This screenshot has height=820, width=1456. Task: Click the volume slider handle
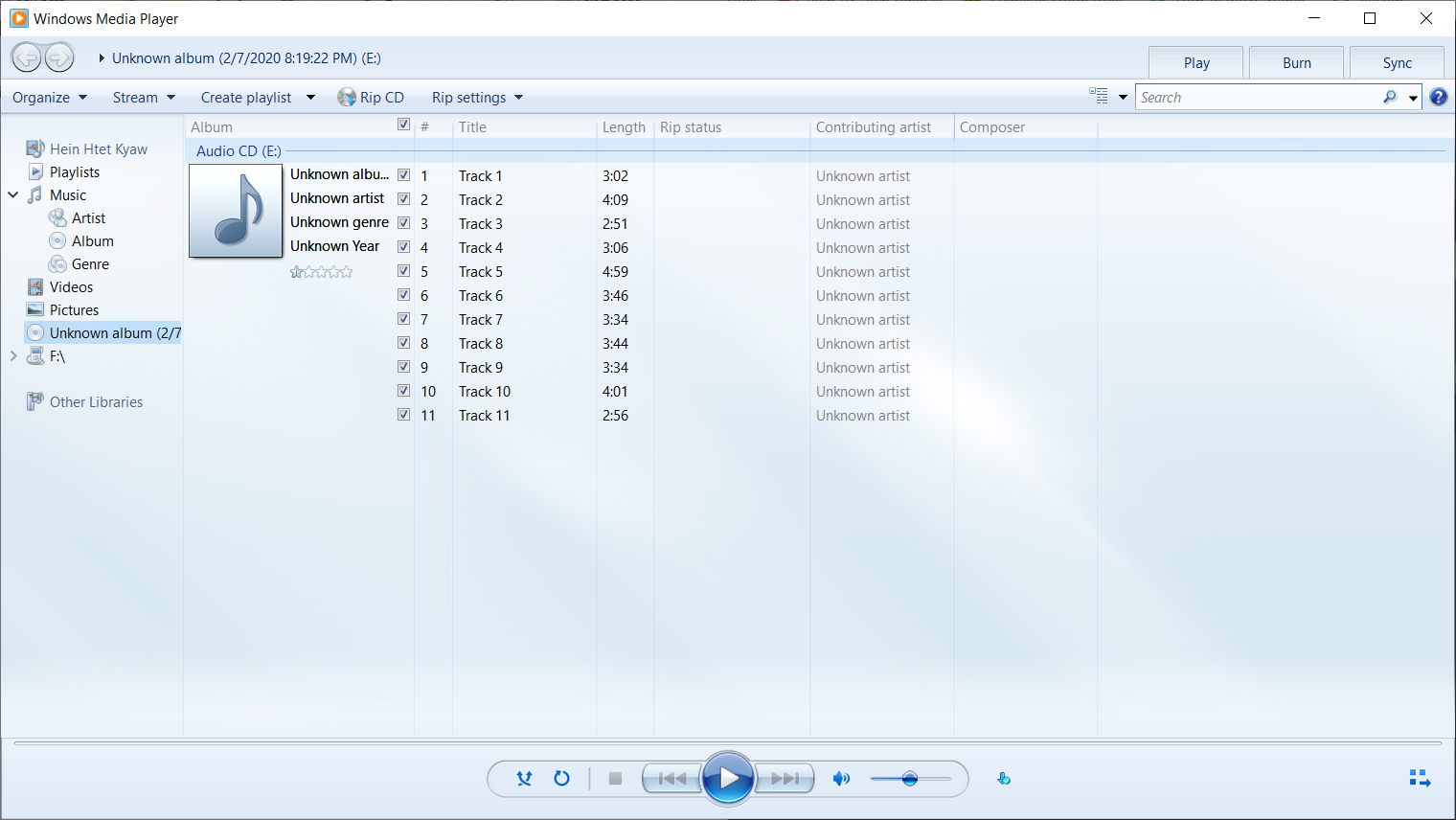pyautogui.click(x=910, y=779)
